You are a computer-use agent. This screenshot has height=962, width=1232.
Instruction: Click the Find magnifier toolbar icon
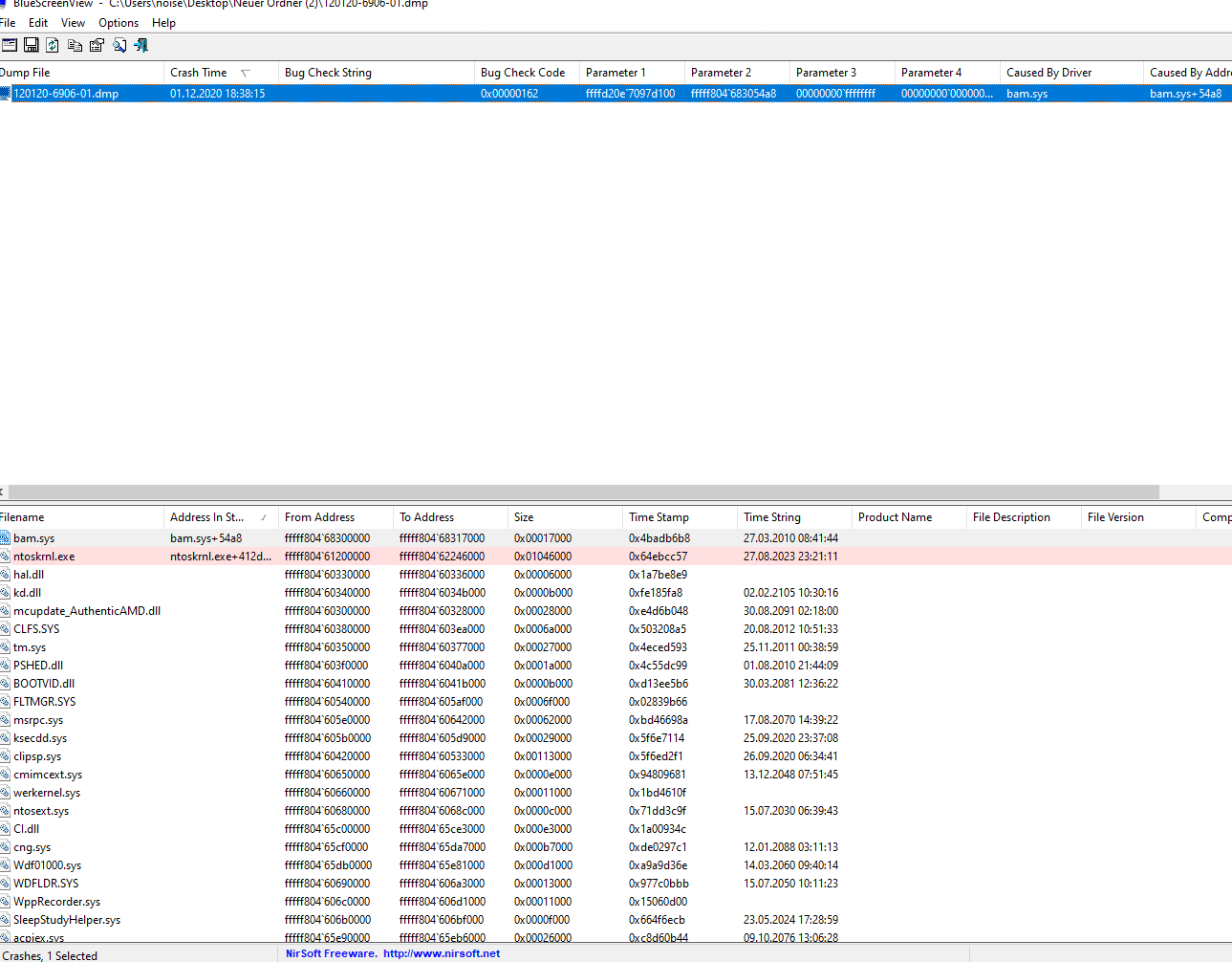[x=119, y=45]
